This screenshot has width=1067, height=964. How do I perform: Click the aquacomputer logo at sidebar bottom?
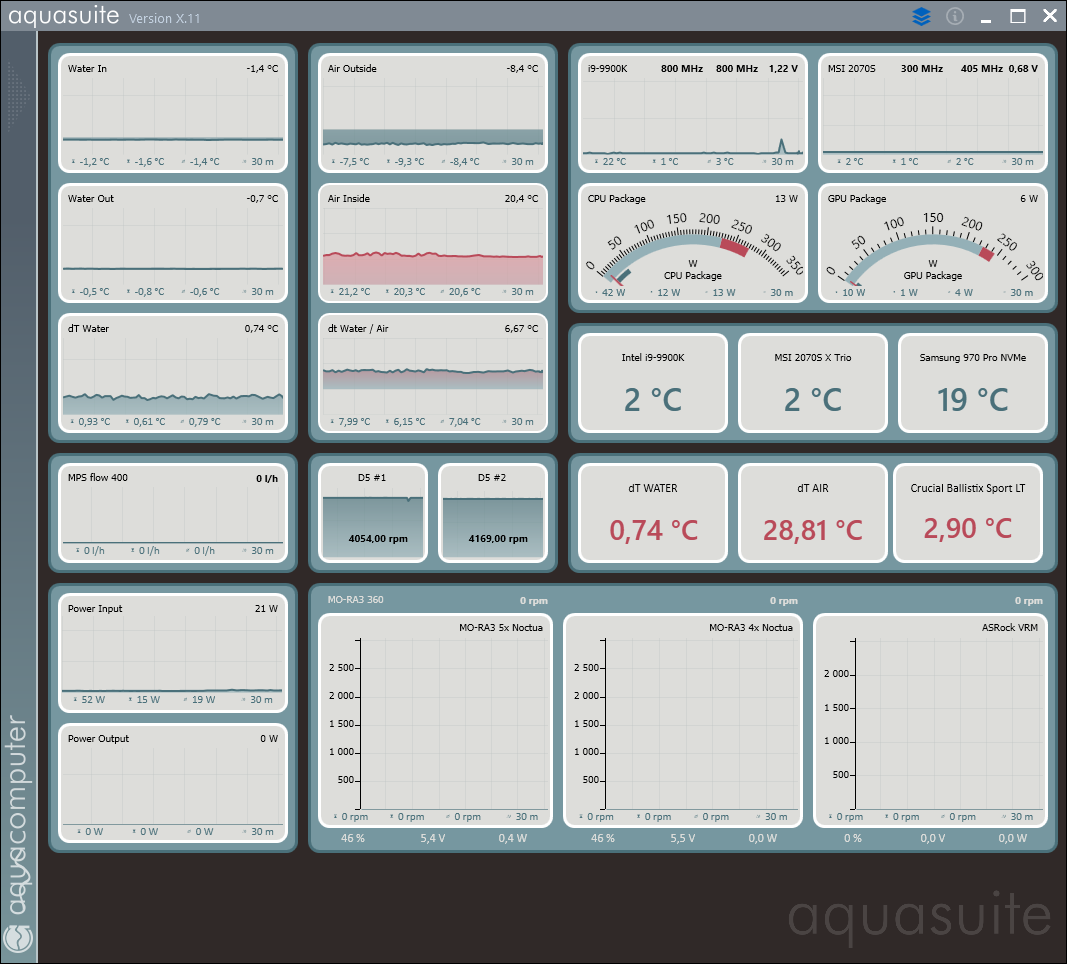coord(18,938)
